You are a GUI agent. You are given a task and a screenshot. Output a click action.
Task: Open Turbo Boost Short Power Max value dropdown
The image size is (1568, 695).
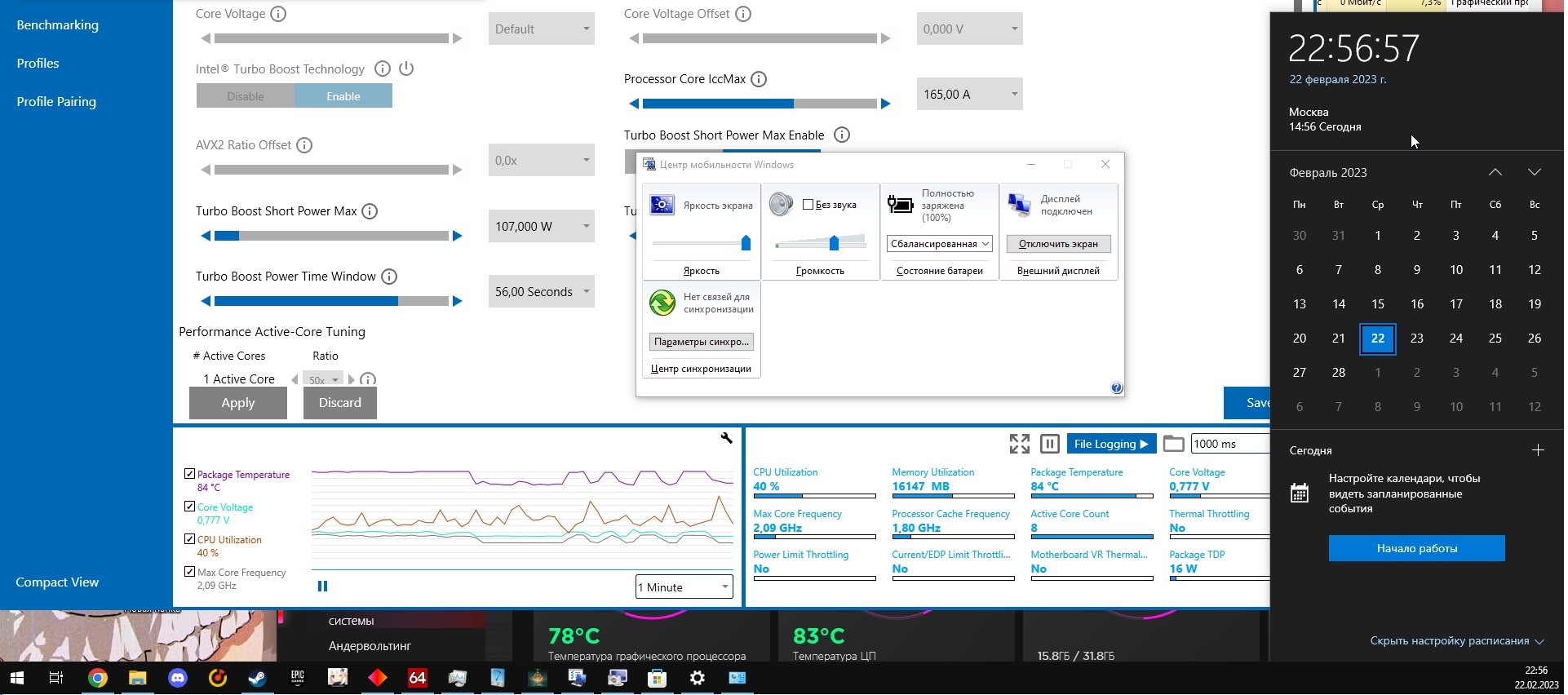(x=542, y=226)
